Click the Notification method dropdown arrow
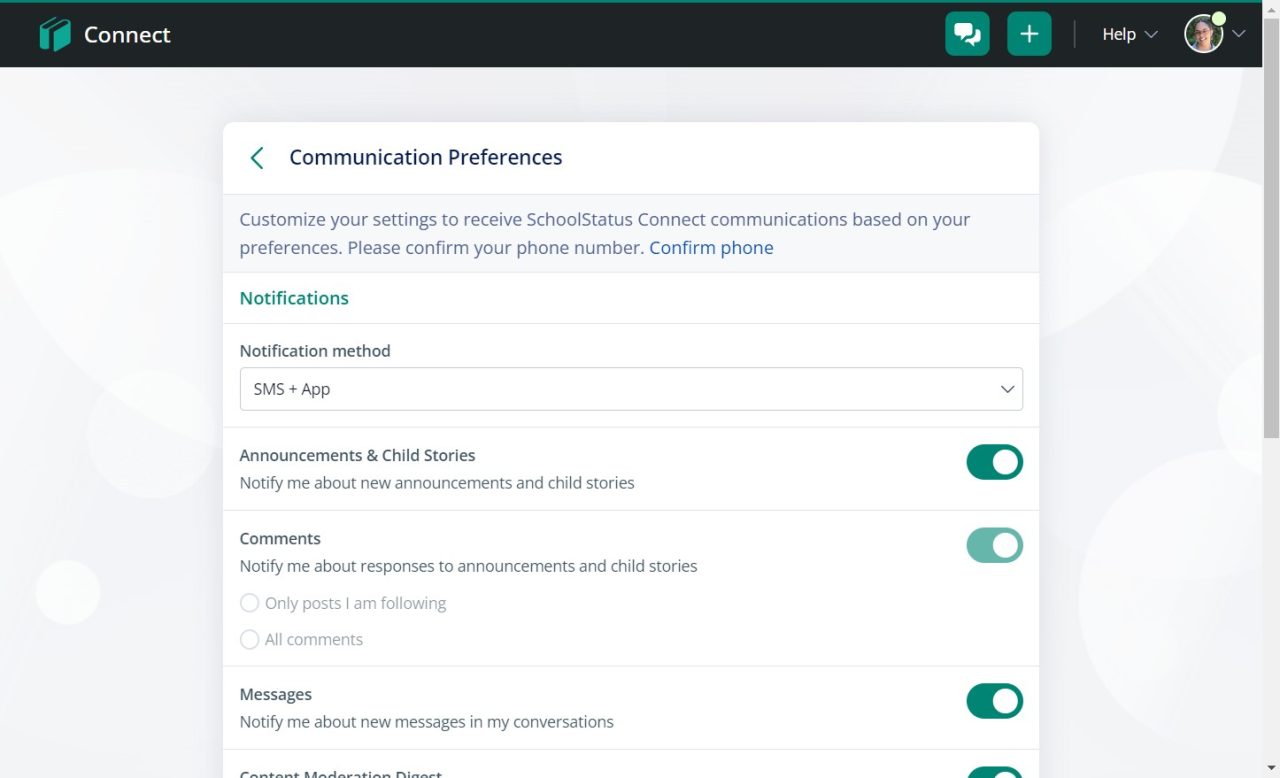Image resolution: width=1280 pixels, height=778 pixels. tap(1007, 389)
